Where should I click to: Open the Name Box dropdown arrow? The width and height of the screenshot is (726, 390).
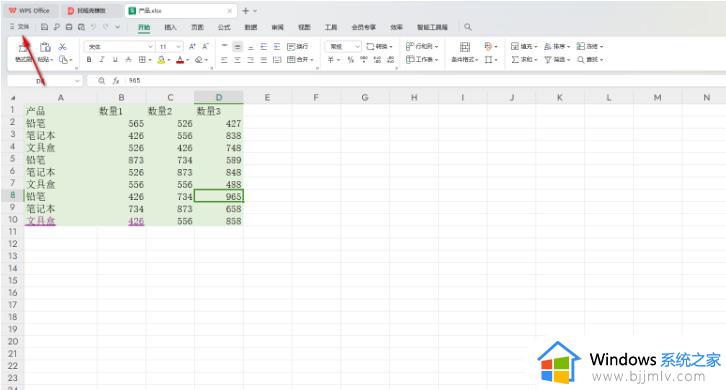(77, 81)
